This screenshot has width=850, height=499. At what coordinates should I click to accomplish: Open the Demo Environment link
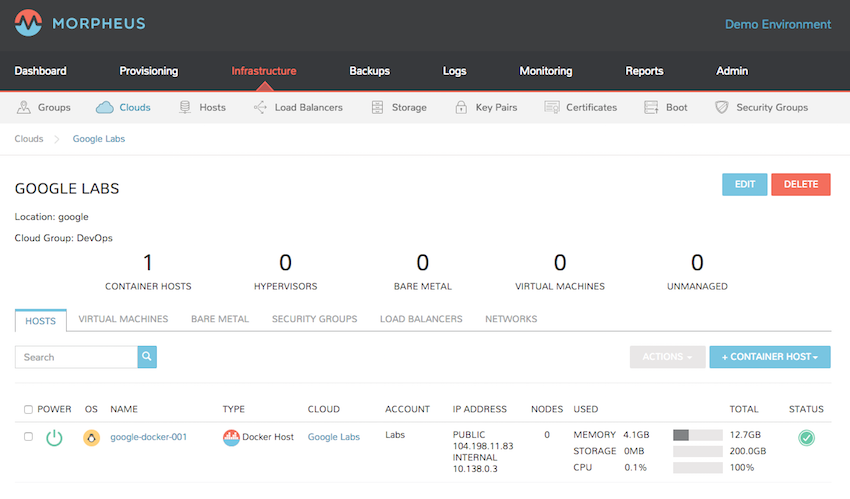point(778,24)
